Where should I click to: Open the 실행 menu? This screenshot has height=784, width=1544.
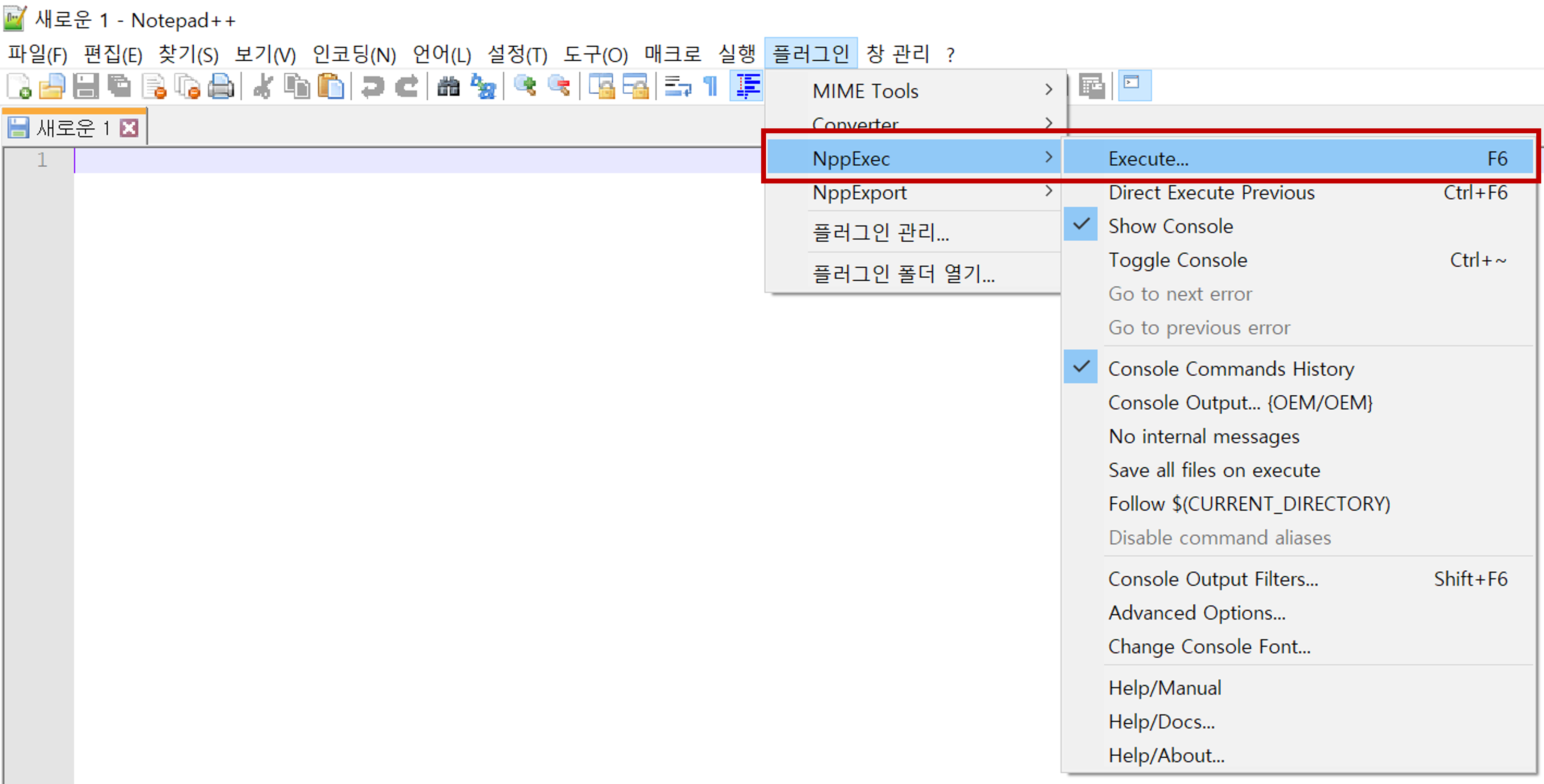pos(737,54)
